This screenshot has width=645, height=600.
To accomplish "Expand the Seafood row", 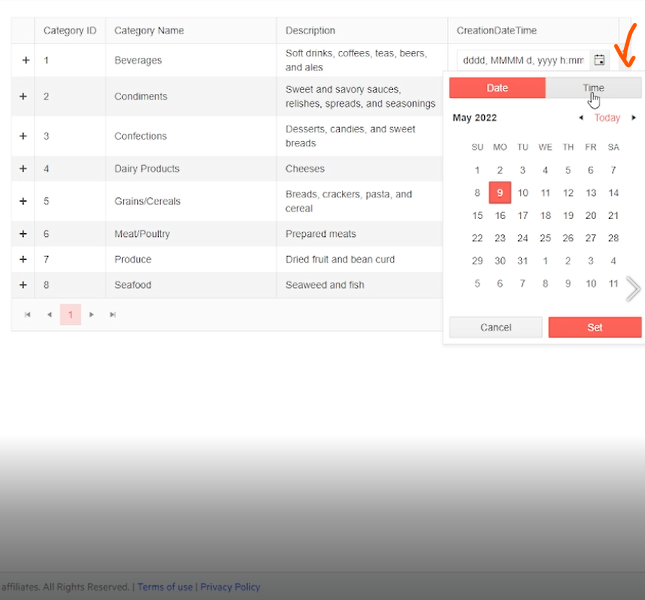I will point(23,285).
